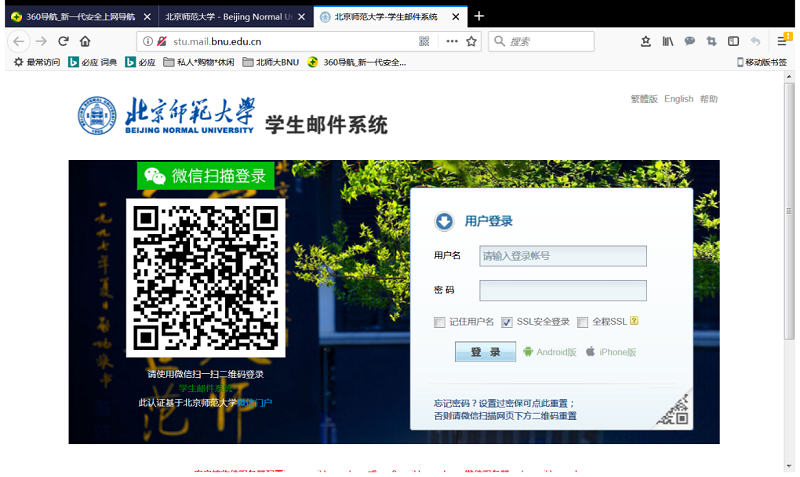Open the 最常访问 gear bookmark
This screenshot has height=477, width=800.
pyautogui.click(x=37, y=62)
